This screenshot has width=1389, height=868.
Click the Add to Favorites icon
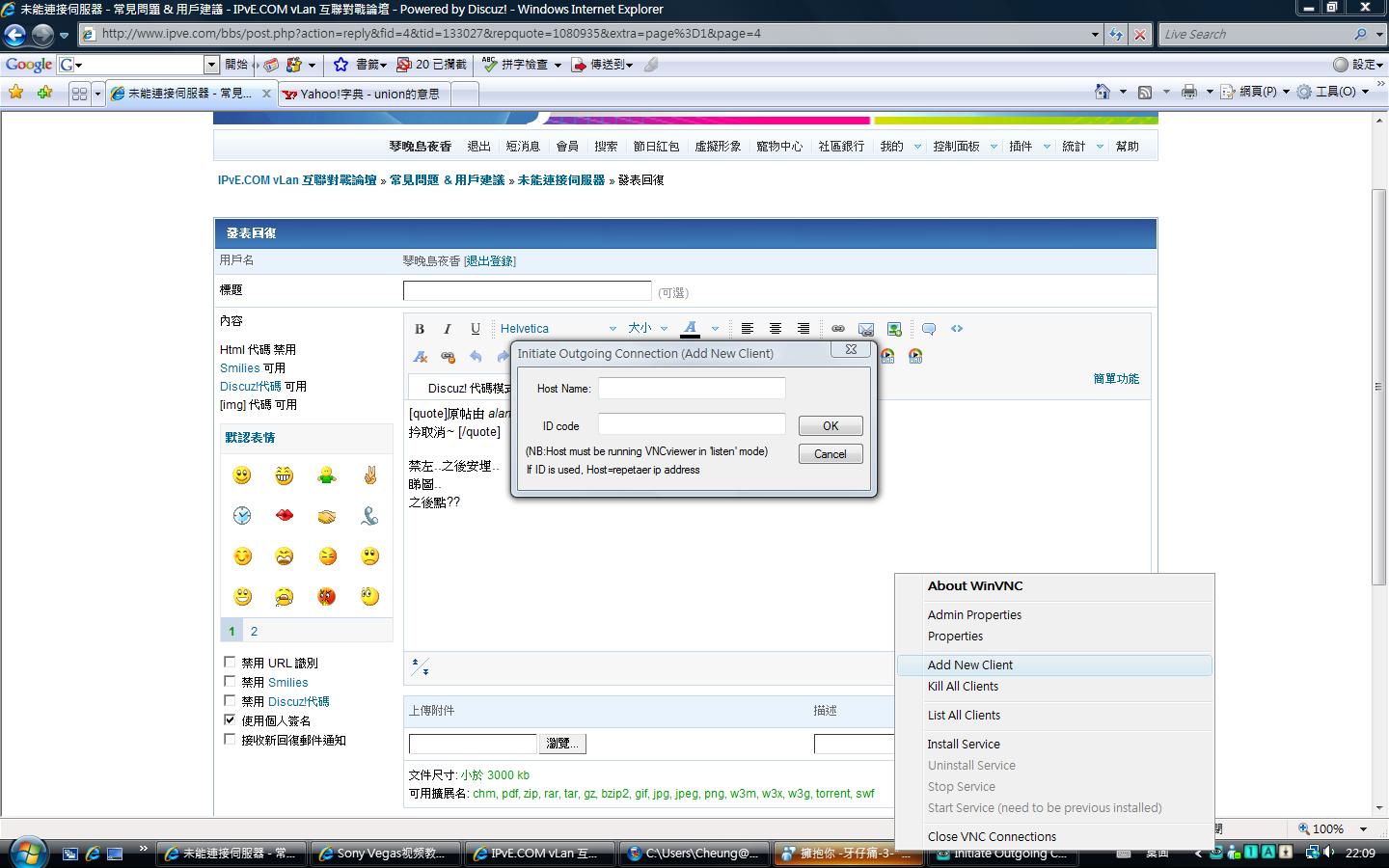(x=44, y=93)
